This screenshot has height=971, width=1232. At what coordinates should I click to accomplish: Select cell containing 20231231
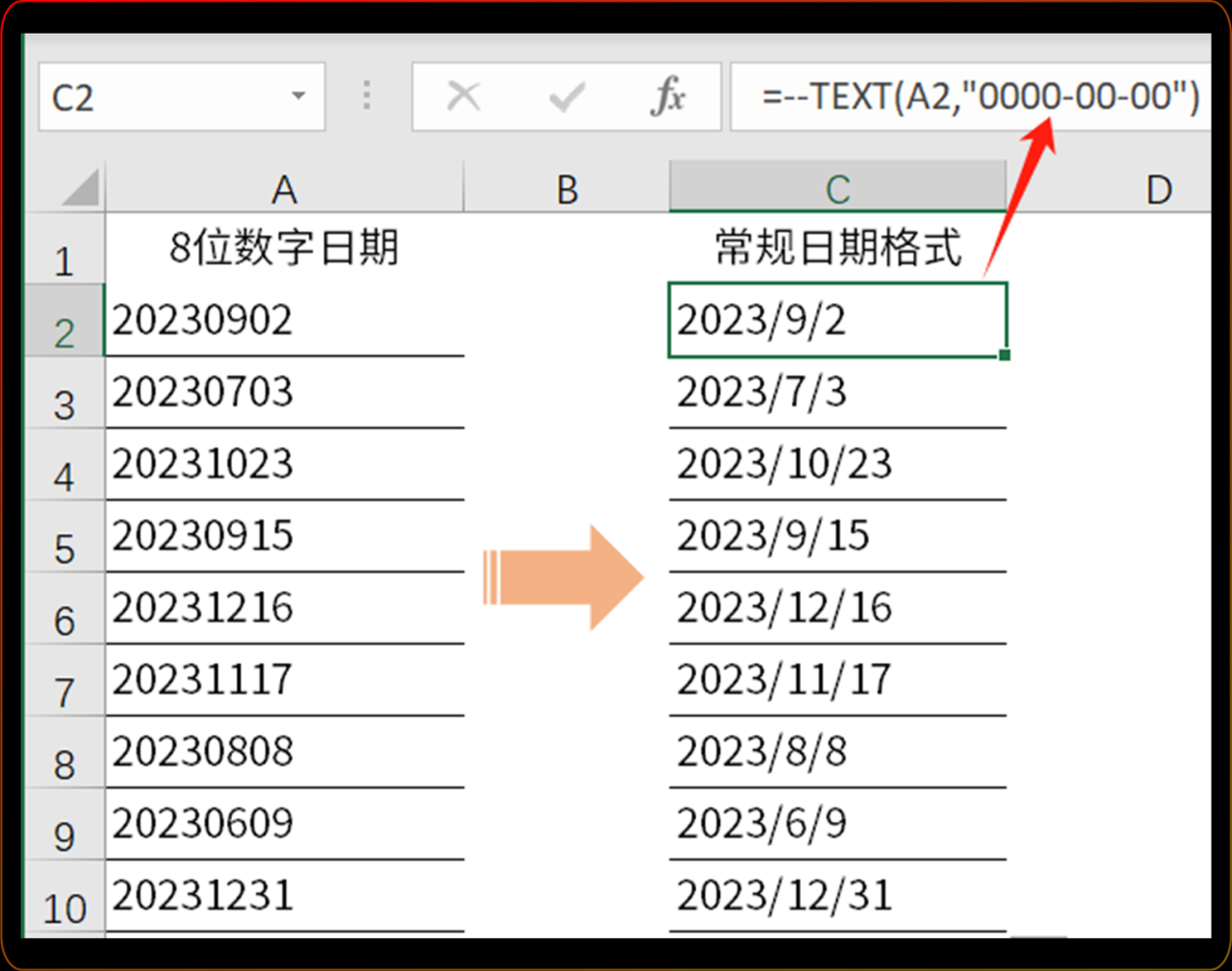(x=284, y=898)
